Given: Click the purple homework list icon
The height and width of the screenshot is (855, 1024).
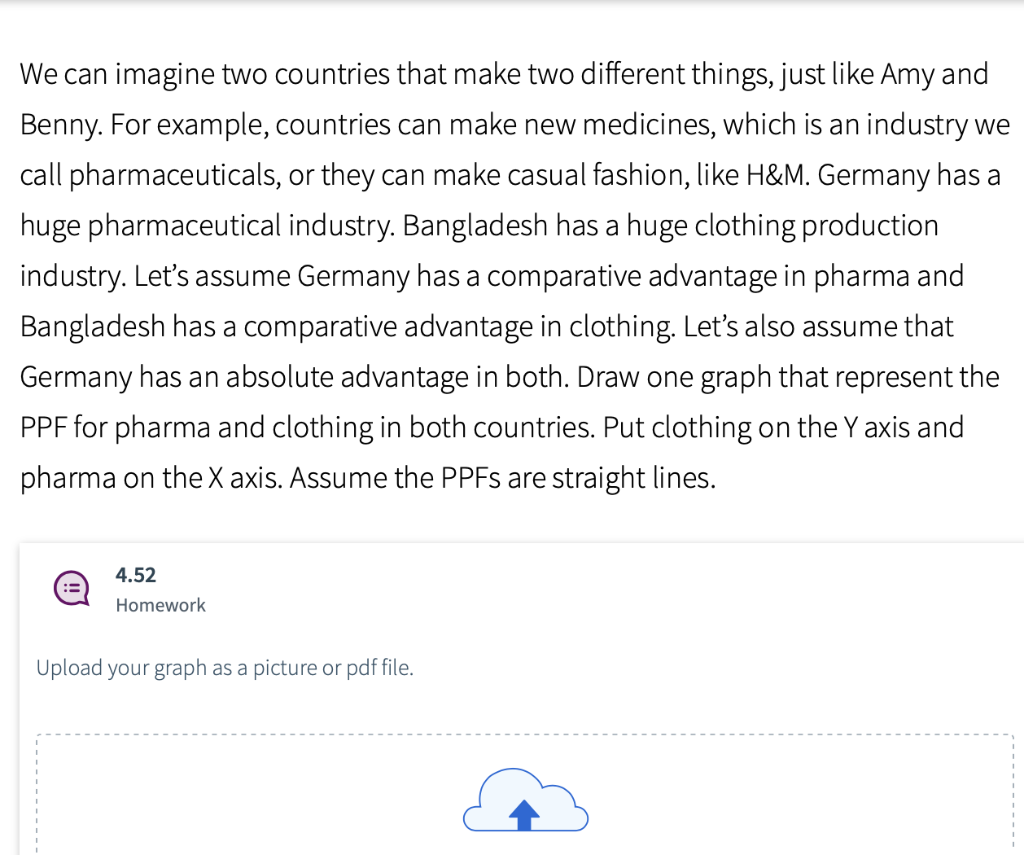Looking at the screenshot, I should [70, 588].
